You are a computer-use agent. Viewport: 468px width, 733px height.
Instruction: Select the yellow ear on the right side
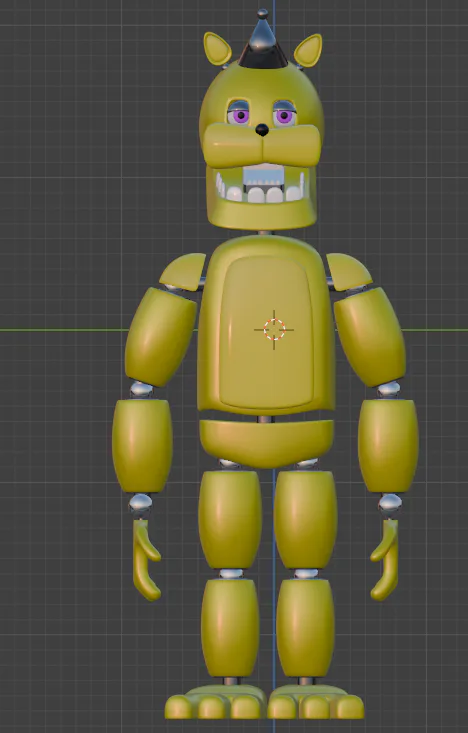click(308, 50)
